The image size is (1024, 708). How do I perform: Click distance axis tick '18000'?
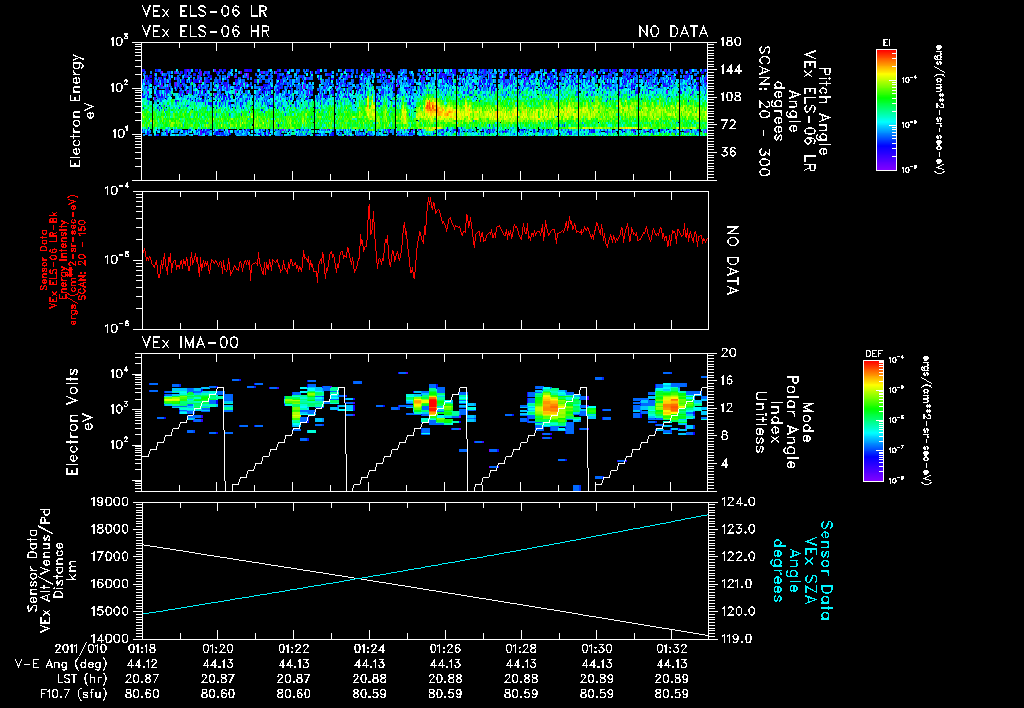coord(110,530)
